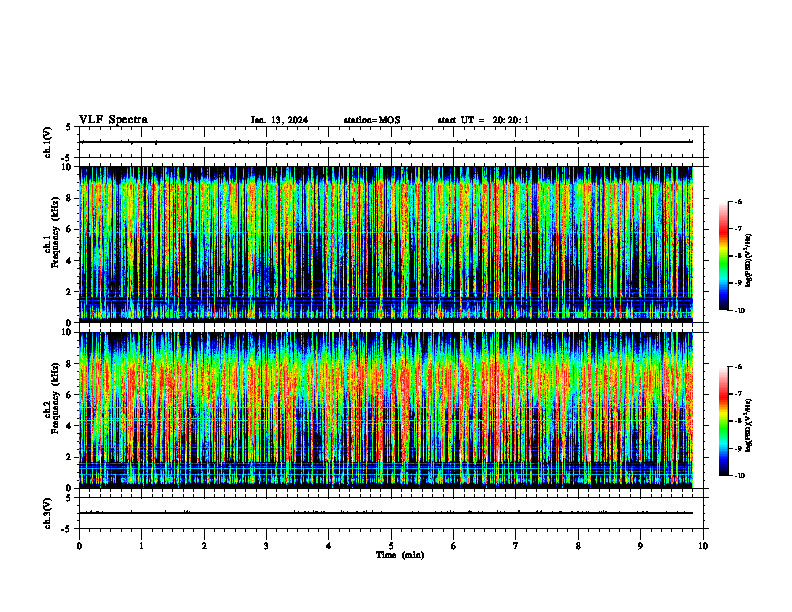Click the "6" kHz tick on ch.2 frequency axis
This screenshot has width=792, height=612.
point(70,395)
